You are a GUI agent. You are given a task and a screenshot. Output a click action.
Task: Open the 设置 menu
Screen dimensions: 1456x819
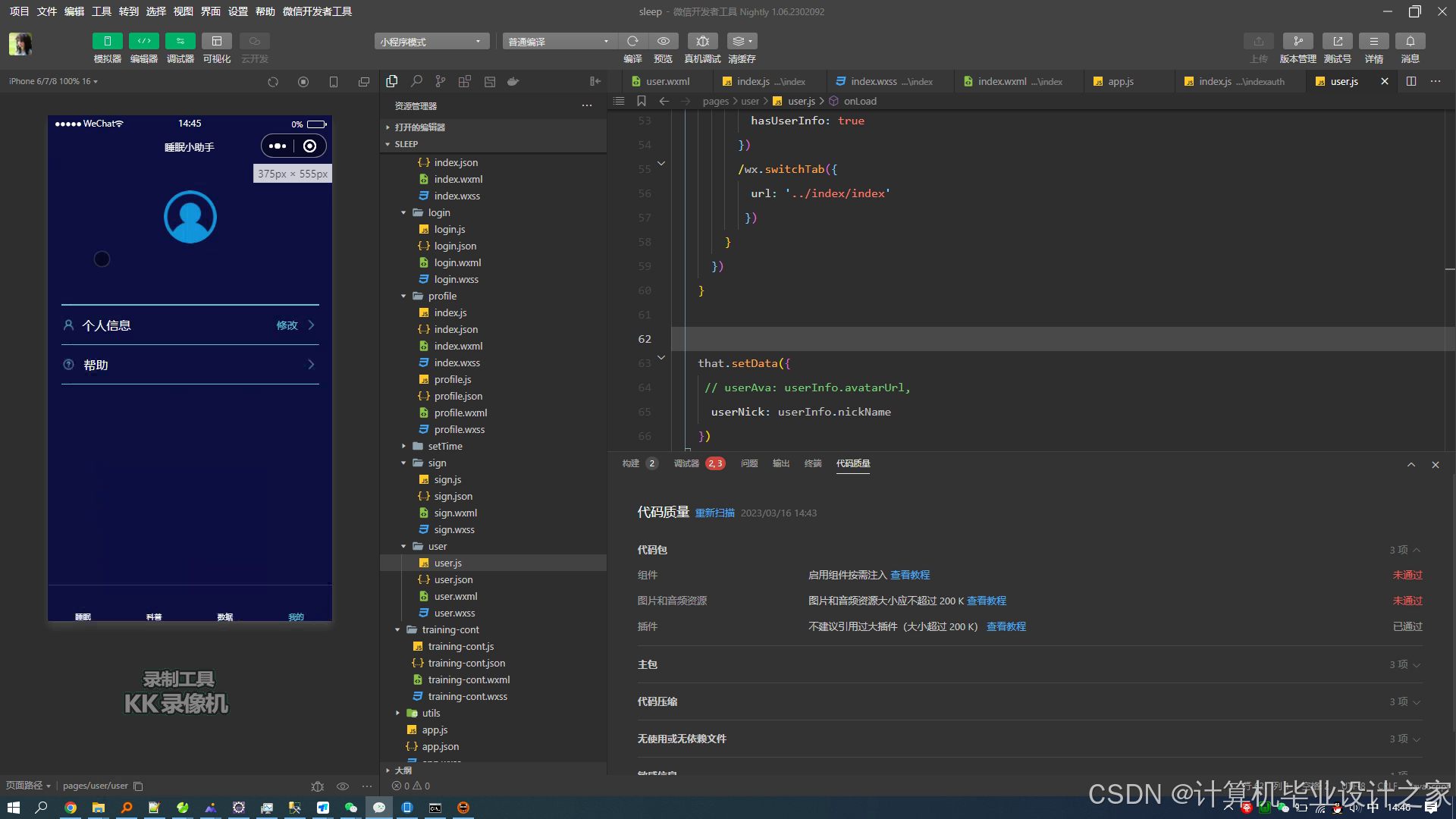click(238, 11)
